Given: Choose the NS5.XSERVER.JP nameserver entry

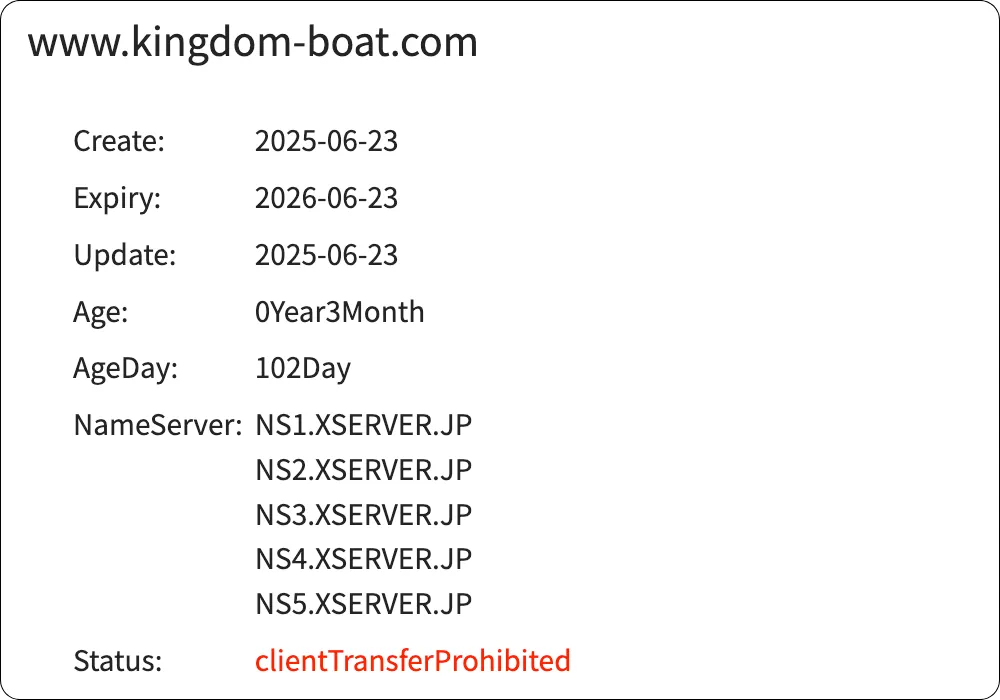Looking at the screenshot, I should pyautogui.click(x=363, y=604).
